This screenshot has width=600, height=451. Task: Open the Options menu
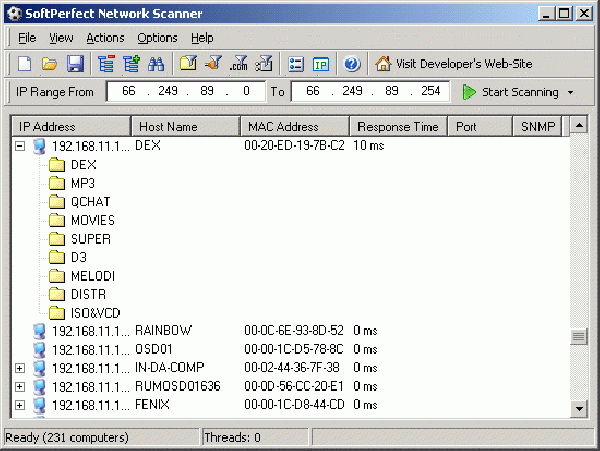point(157,38)
